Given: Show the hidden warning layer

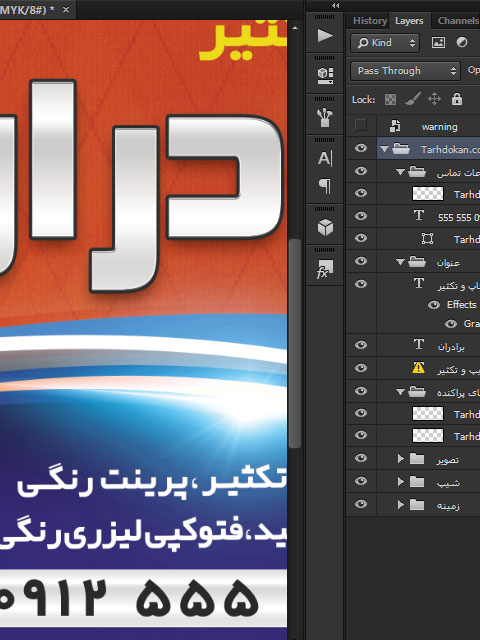Looking at the screenshot, I should coord(361,124).
